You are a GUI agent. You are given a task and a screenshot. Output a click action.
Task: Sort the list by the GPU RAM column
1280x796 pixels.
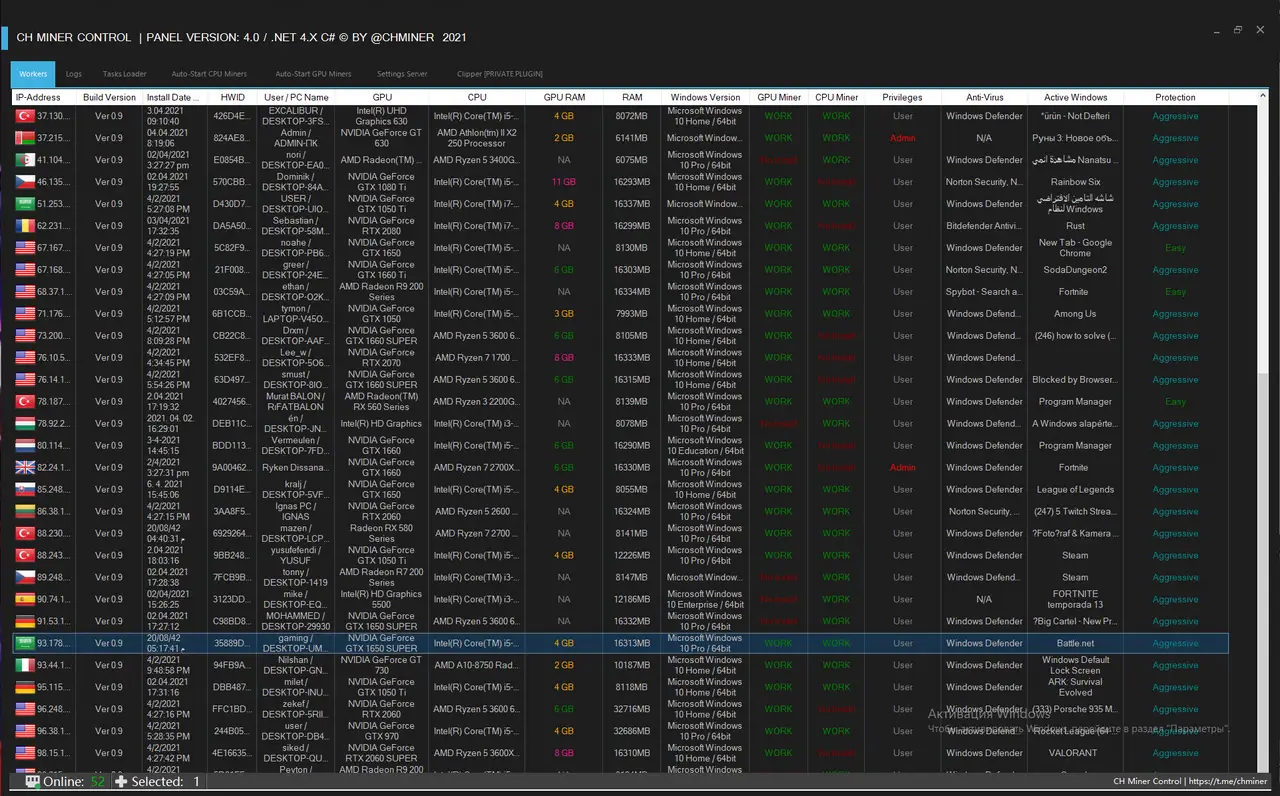coord(564,97)
